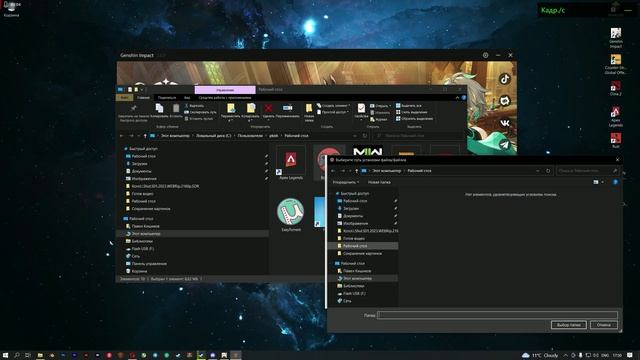The image size is (640, 360).
Task: Open the Application Tools (Средства работы с приложениями) tab
Action: pyautogui.click(x=225, y=98)
